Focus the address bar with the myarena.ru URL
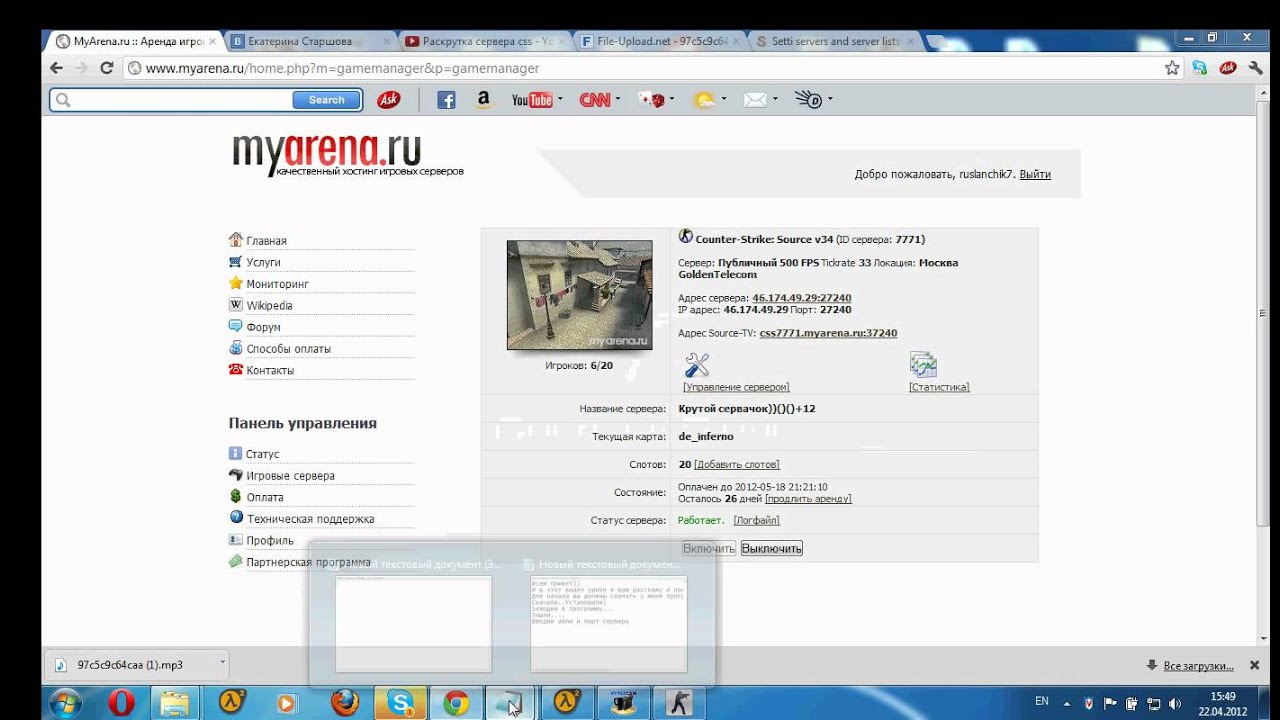The height and width of the screenshot is (720, 1280). pyautogui.click(x=640, y=68)
